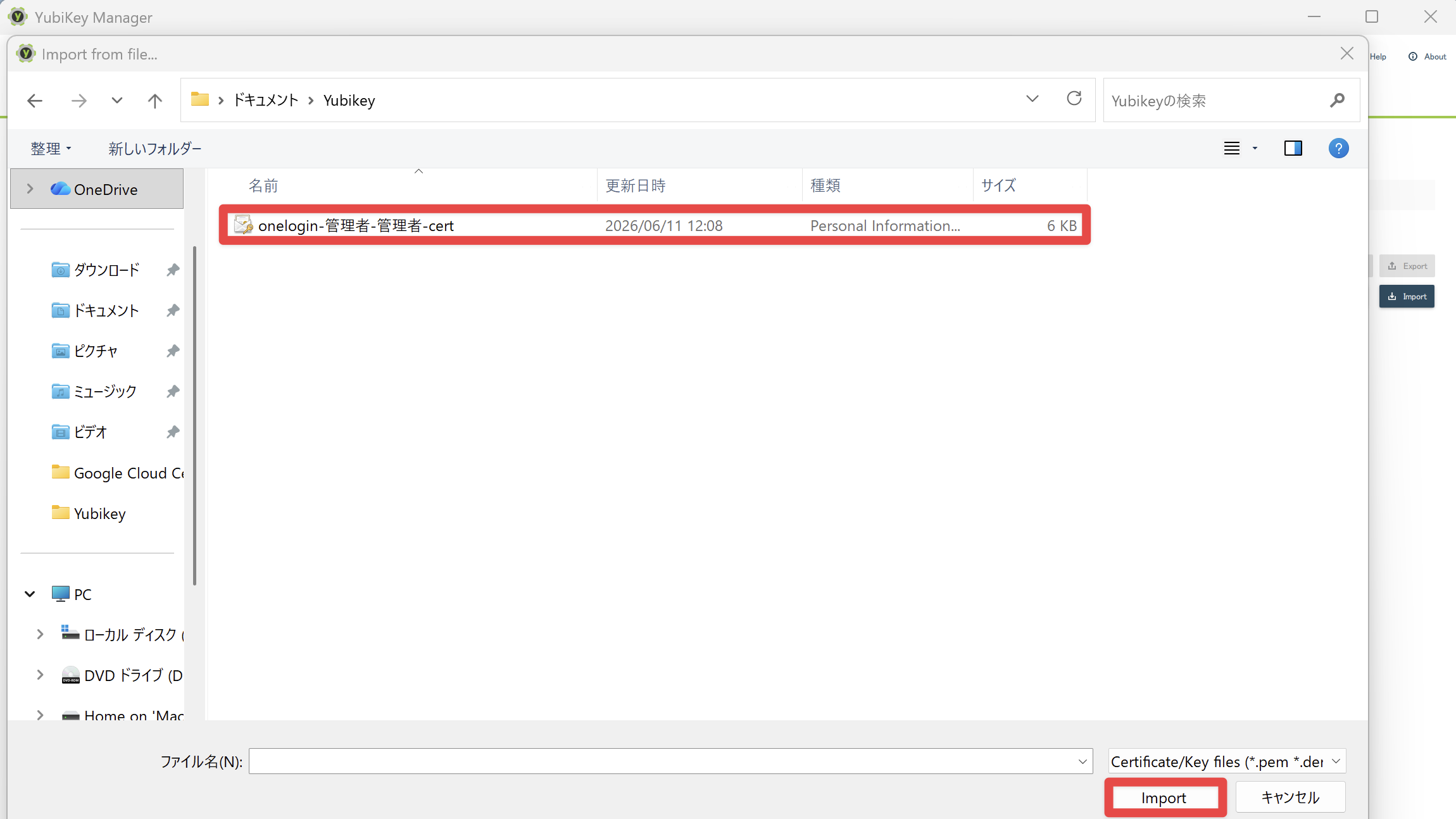The width and height of the screenshot is (1456, 819).
Task: Go back using the left arrow button
Action: (x=35, y=101)
